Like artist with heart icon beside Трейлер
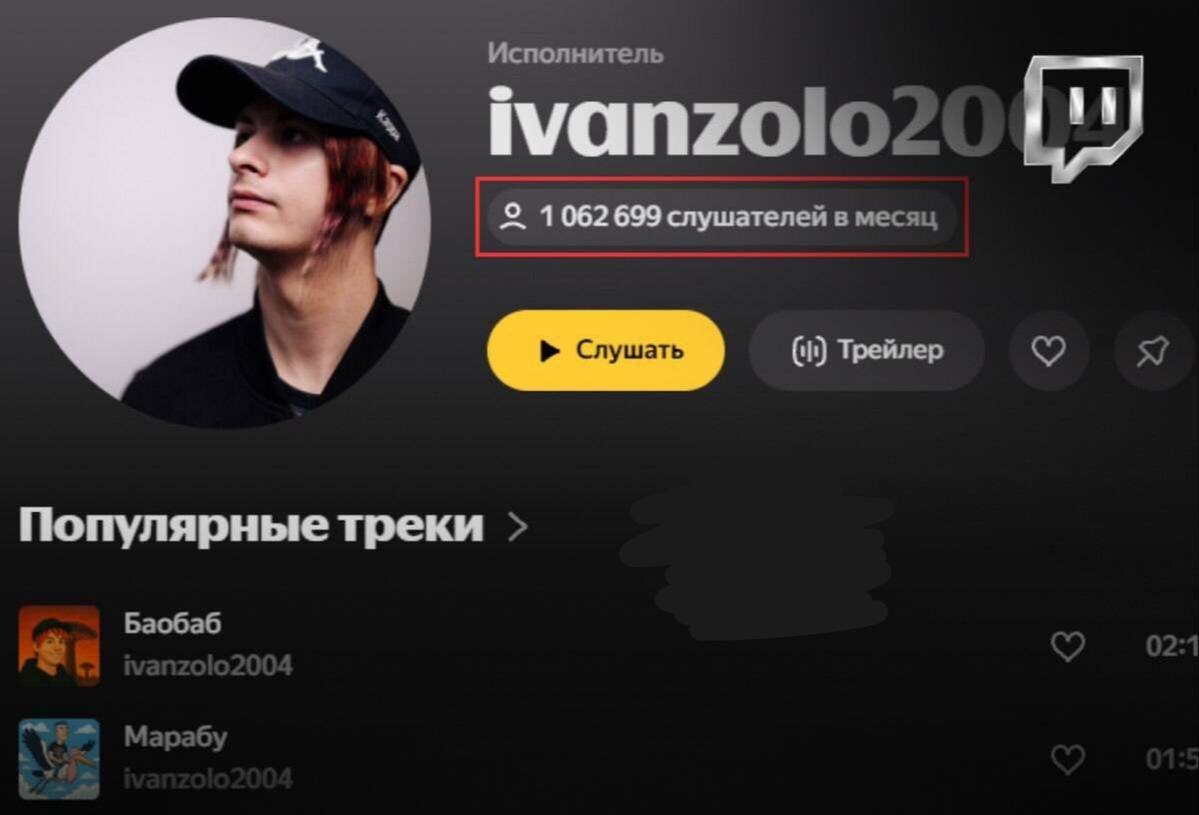This screenshot has height=815, width=1199. click(x=1048, y=351)
